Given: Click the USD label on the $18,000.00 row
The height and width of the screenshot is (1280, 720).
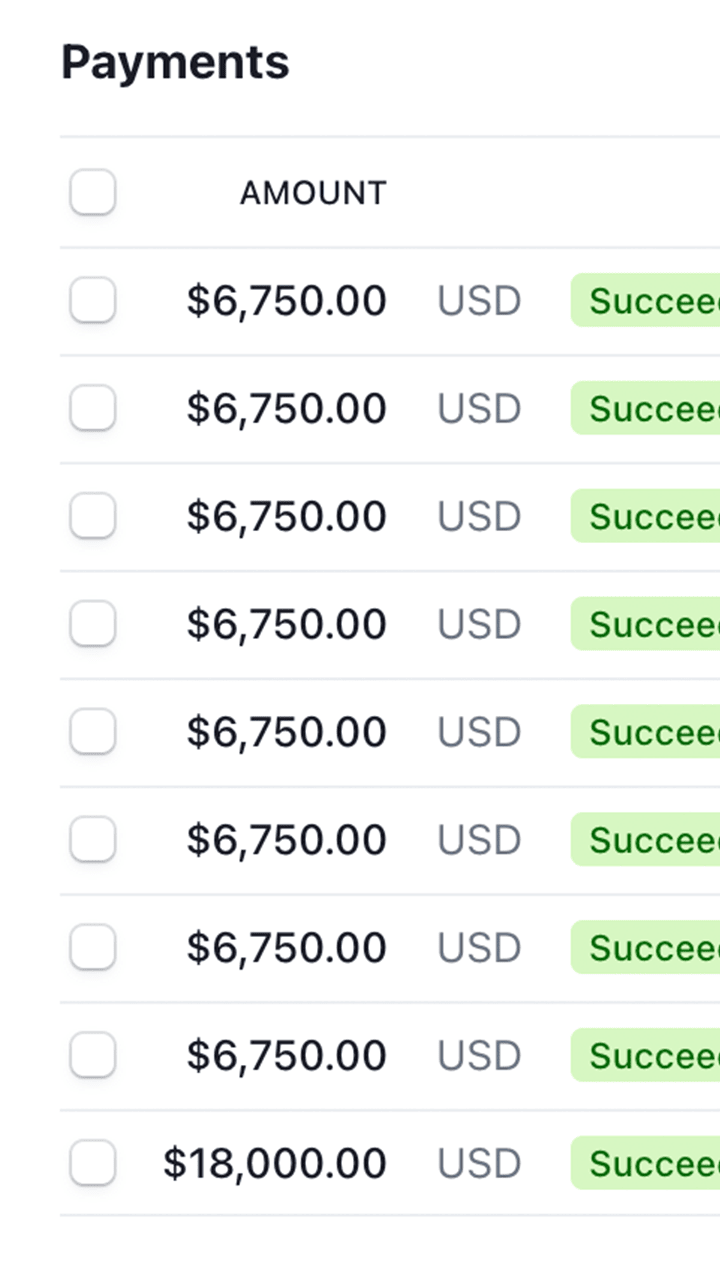Looking at the screenshot, I should click(479, 1164).
